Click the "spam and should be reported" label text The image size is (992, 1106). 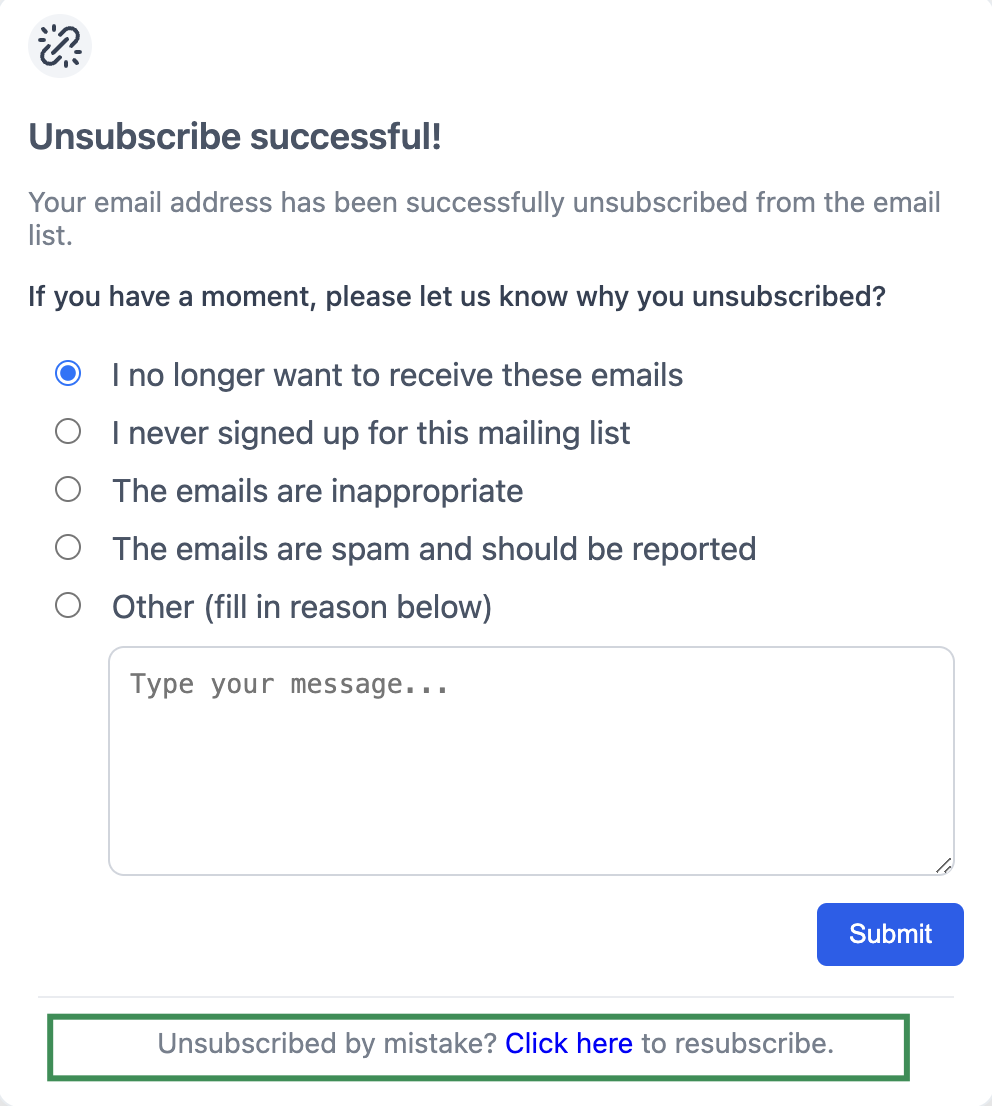(x=434, y=549)
